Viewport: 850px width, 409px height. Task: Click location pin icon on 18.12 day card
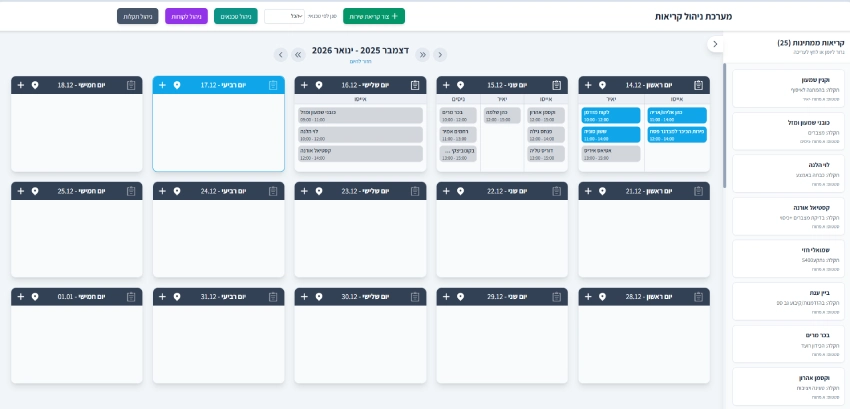36,85
